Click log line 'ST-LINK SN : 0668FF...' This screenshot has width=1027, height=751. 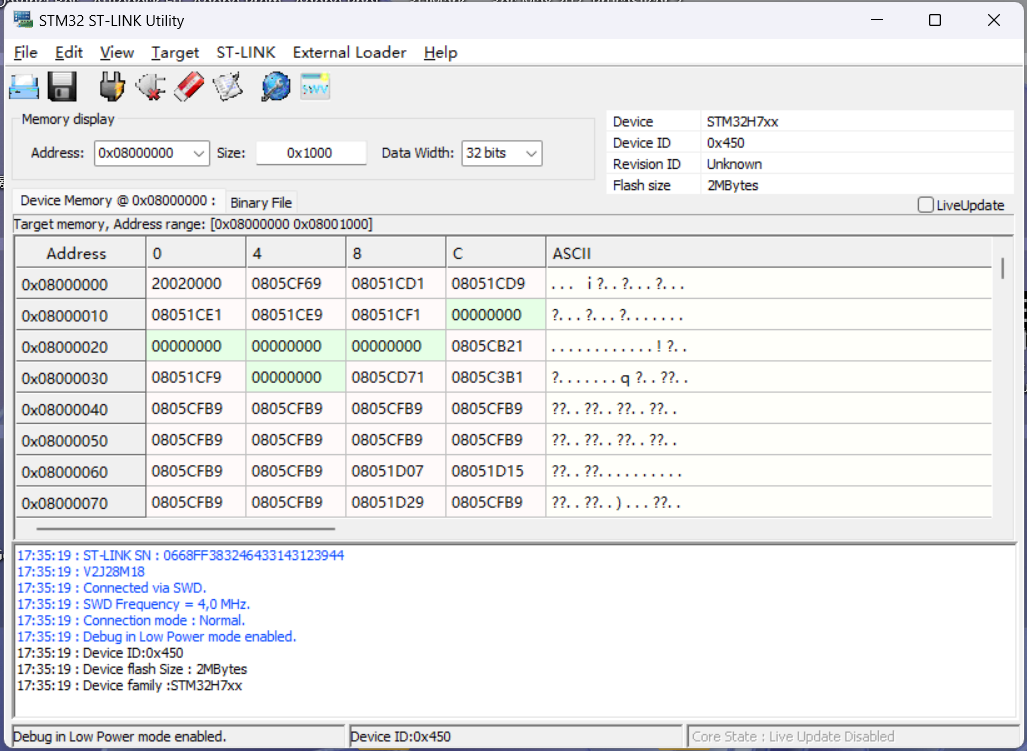[180, 555]
